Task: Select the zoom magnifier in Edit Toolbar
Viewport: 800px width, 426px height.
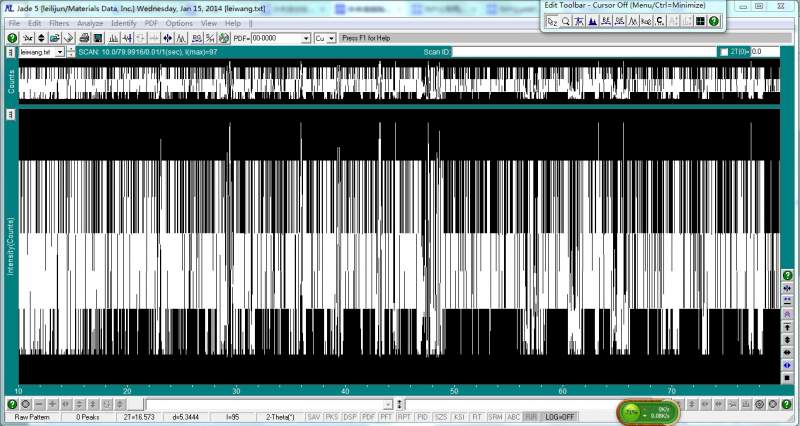Action: [566, 21]
